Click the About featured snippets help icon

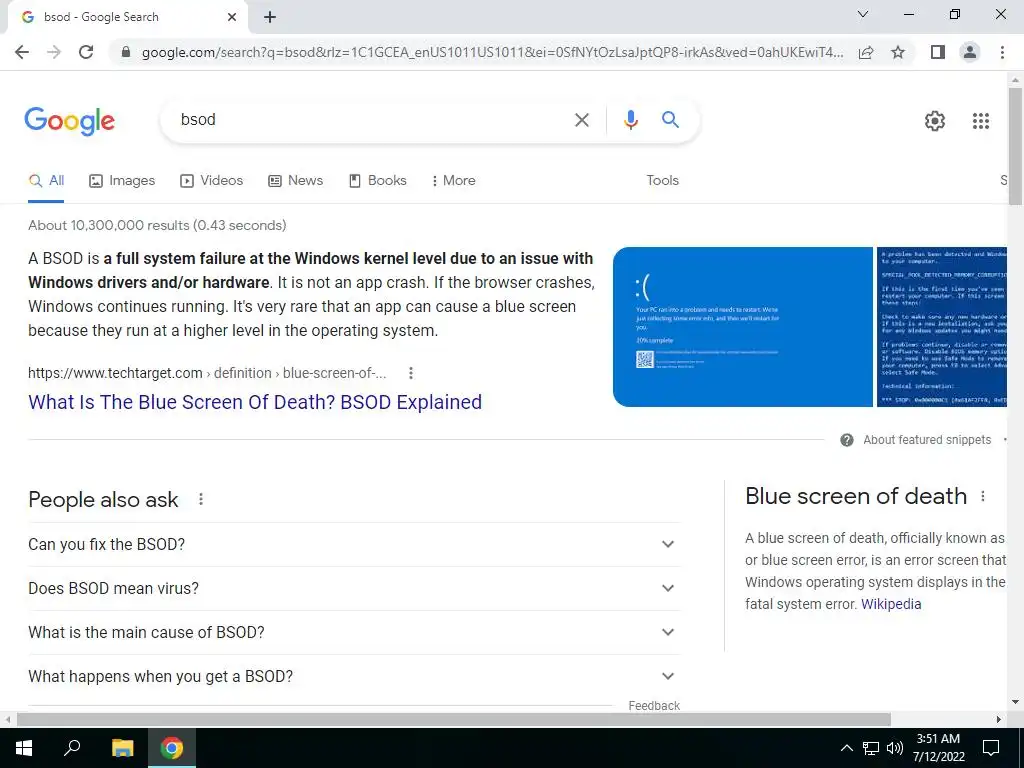(846, 440)
